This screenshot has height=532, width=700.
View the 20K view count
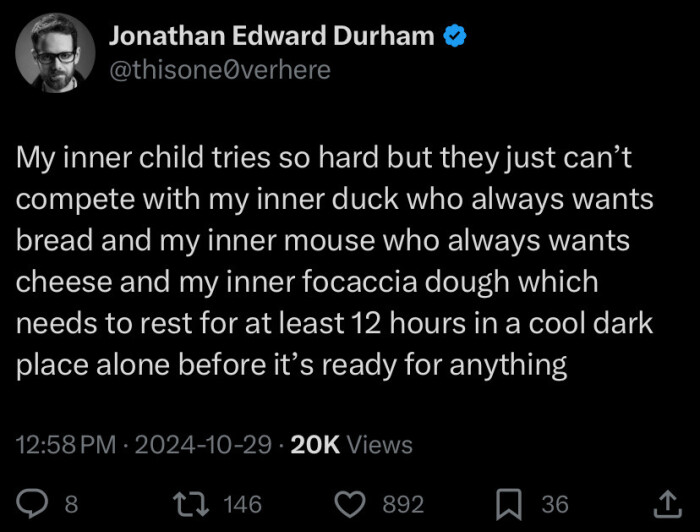tap(315, 445)
